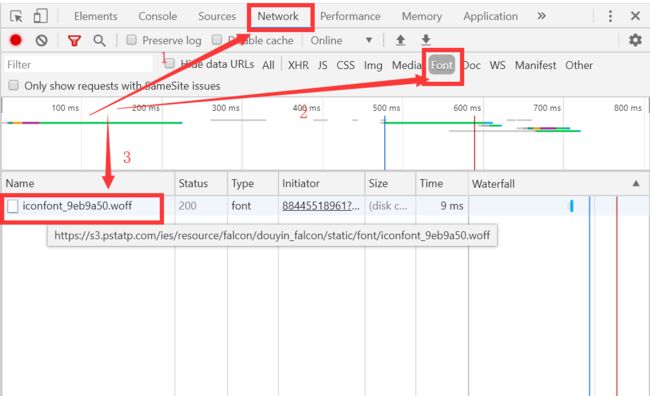Expand more DevTools tabs chevron
Screen dimensions: 650x396
click(x=541, y=16)
